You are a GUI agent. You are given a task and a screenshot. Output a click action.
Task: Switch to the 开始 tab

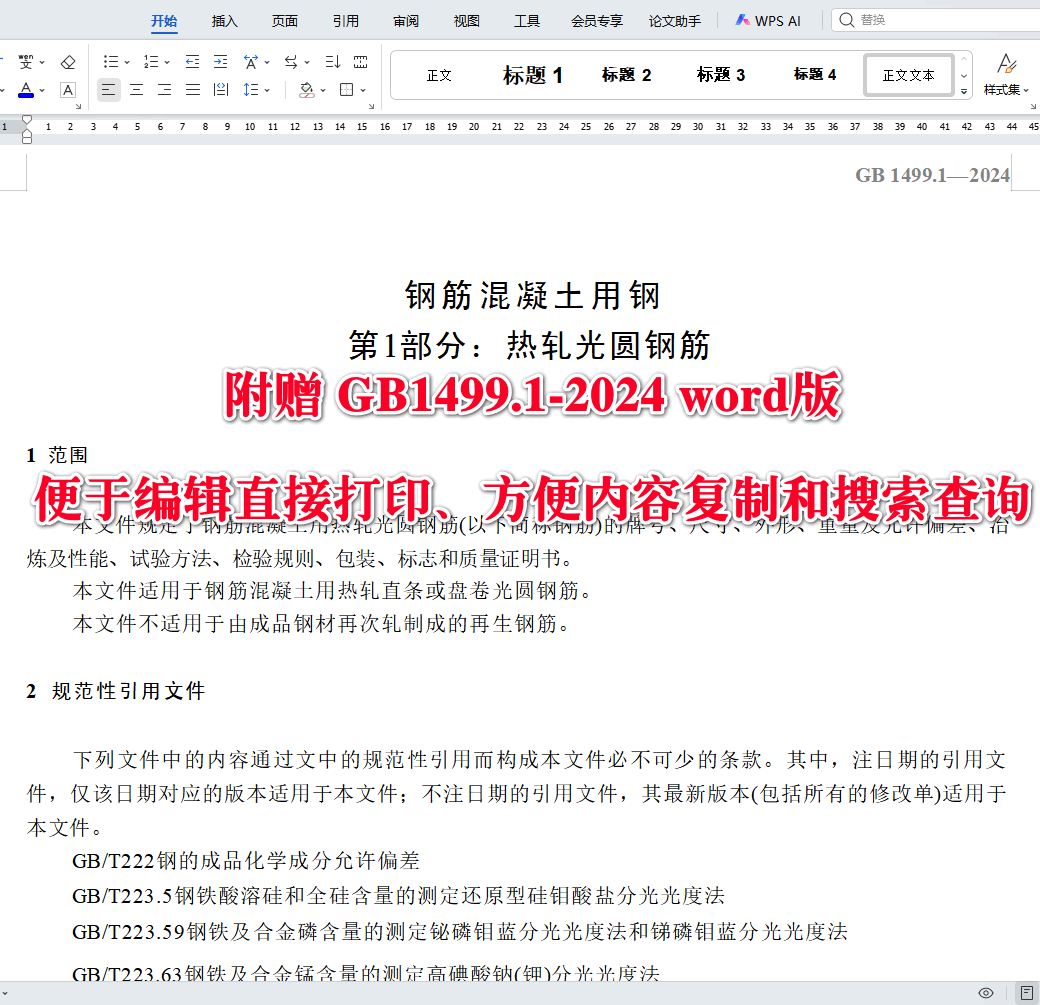point(164,21)
